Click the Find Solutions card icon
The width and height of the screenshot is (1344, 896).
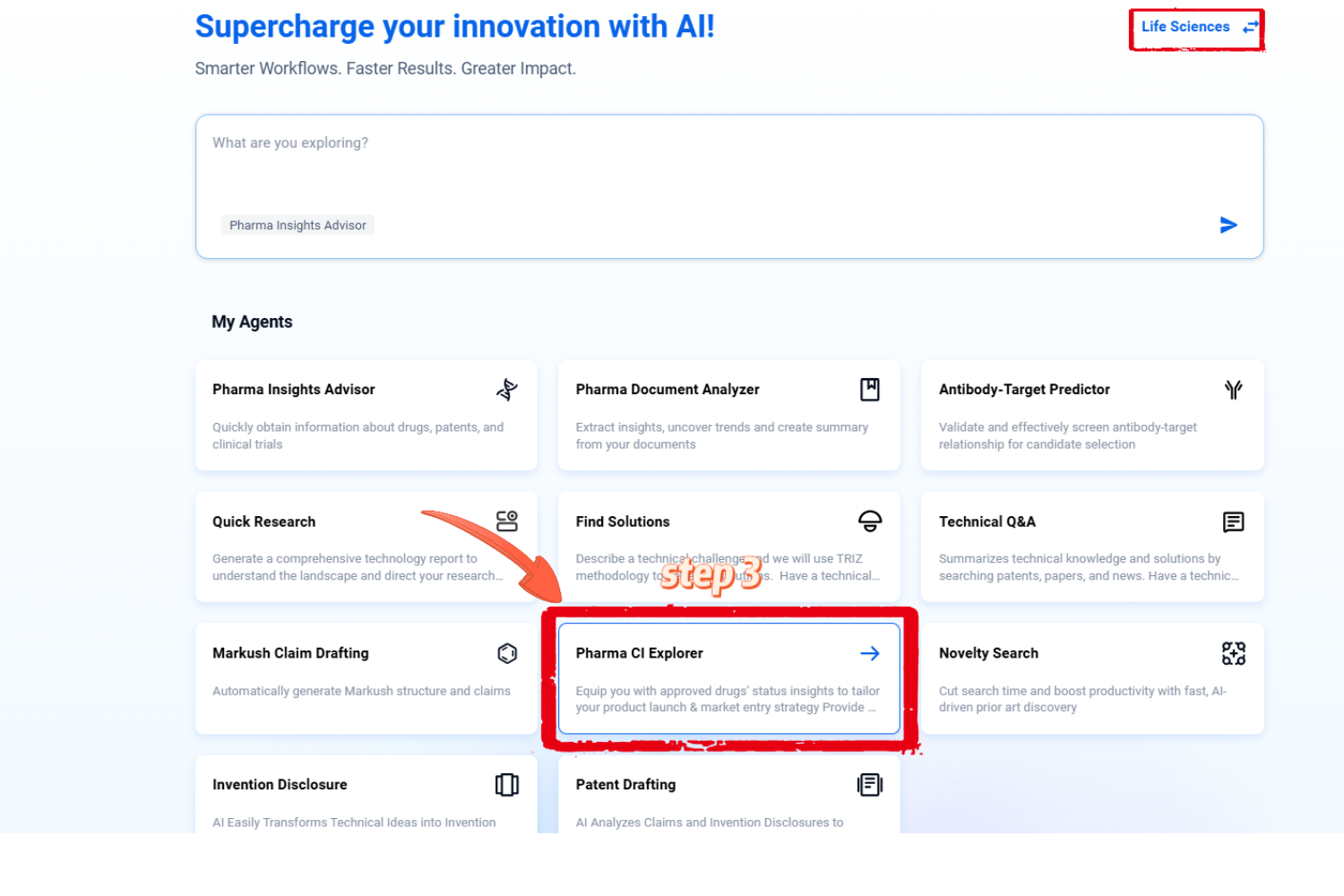(869, 521)
